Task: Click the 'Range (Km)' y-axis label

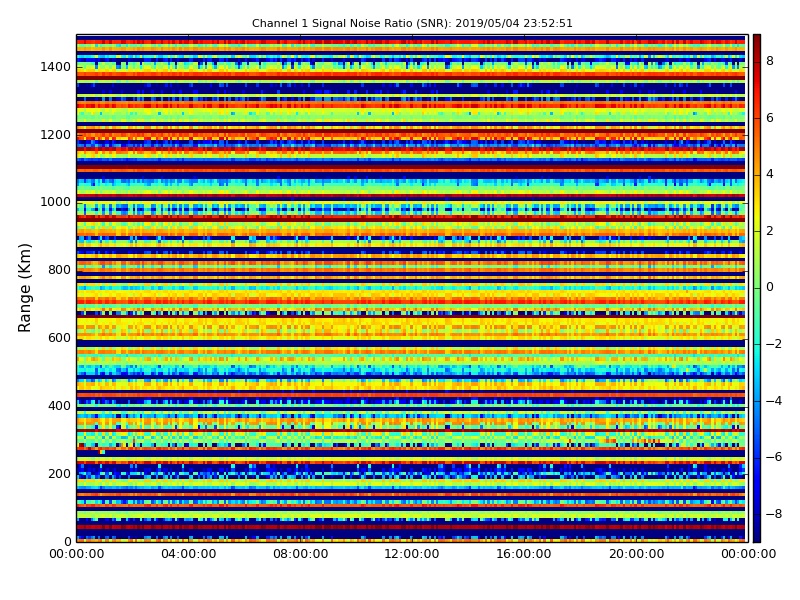Action: point(24,288)
